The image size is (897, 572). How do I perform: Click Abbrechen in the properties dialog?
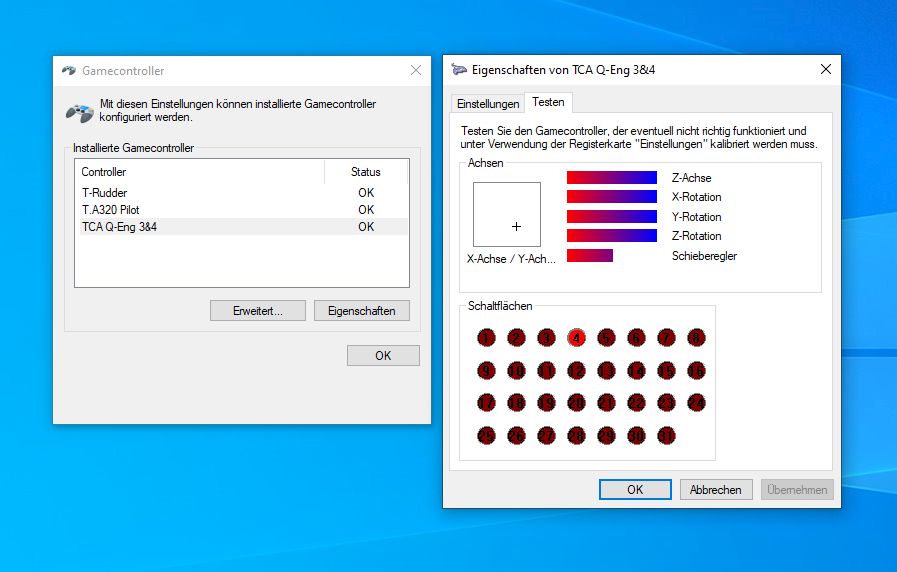pyautogui.click(x=716, y=490)
